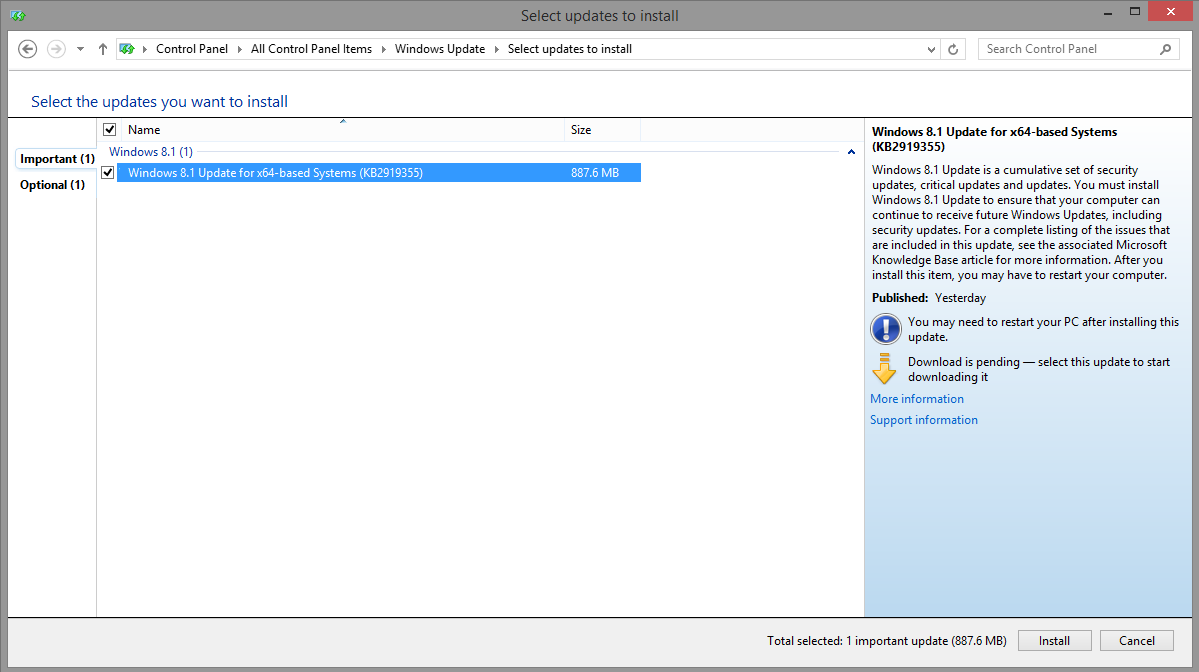Switch to the Important (1) tab
The height and width of the screenshot is (672, 1199).
[57, 159]
